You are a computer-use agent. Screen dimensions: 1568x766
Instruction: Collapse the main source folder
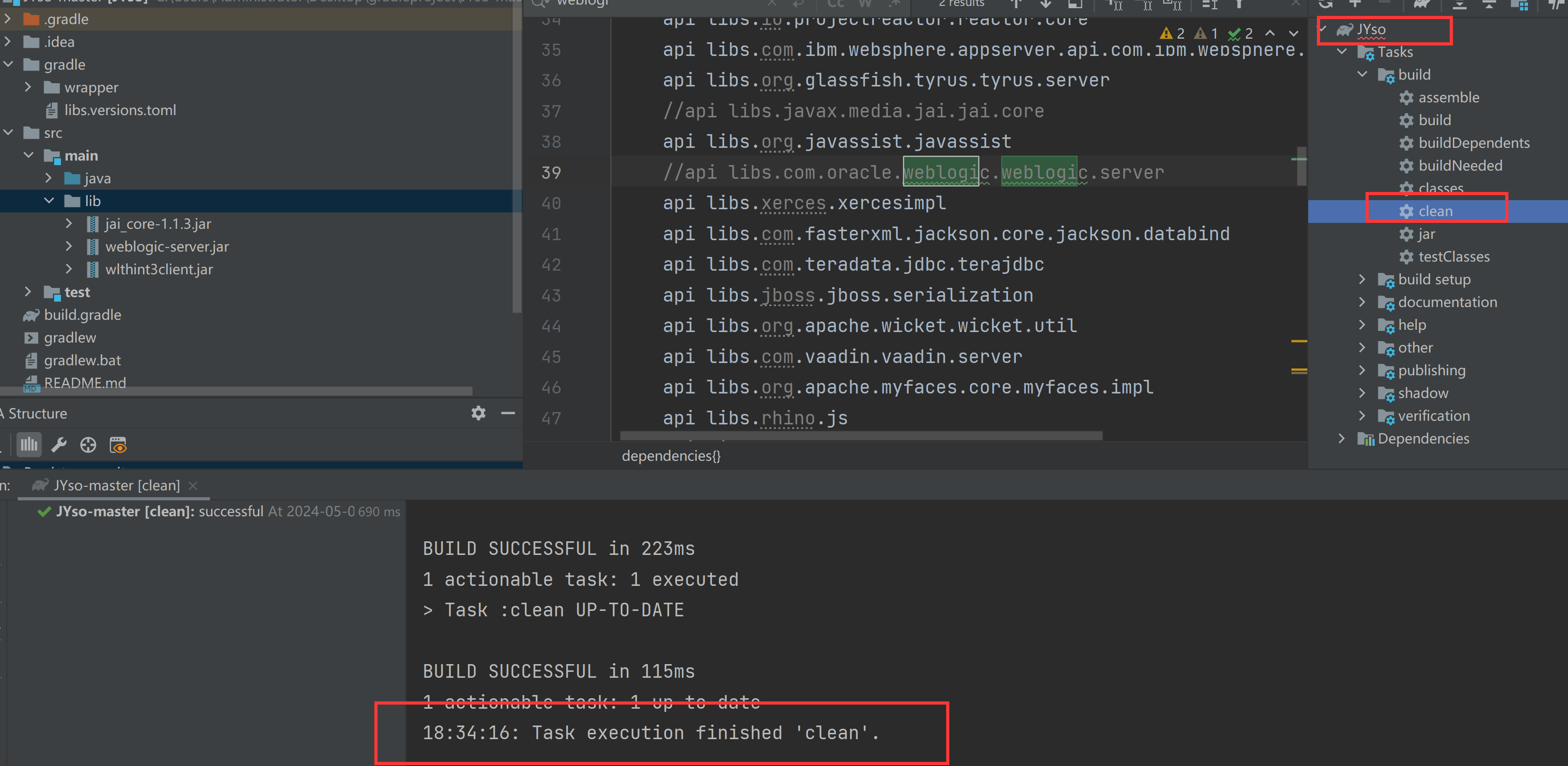(28, 156)
